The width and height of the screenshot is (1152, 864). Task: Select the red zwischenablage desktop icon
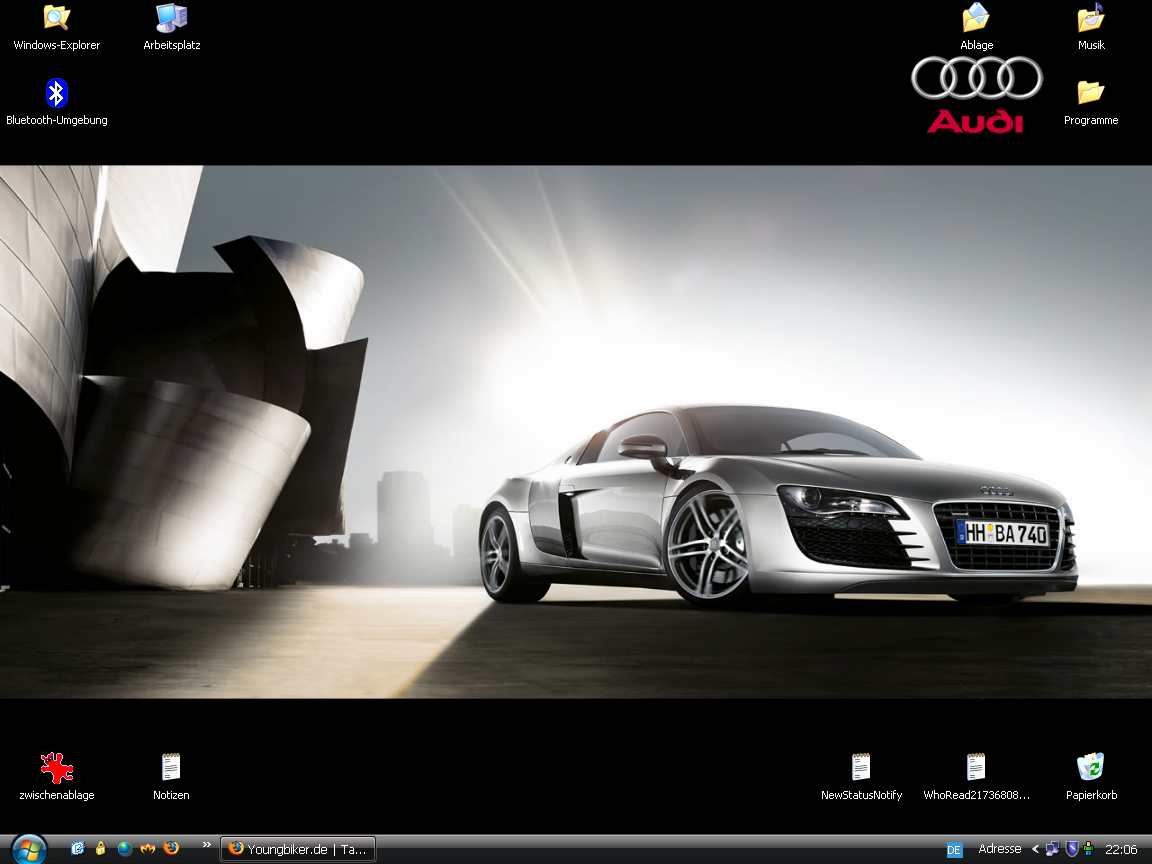[57, 776]
